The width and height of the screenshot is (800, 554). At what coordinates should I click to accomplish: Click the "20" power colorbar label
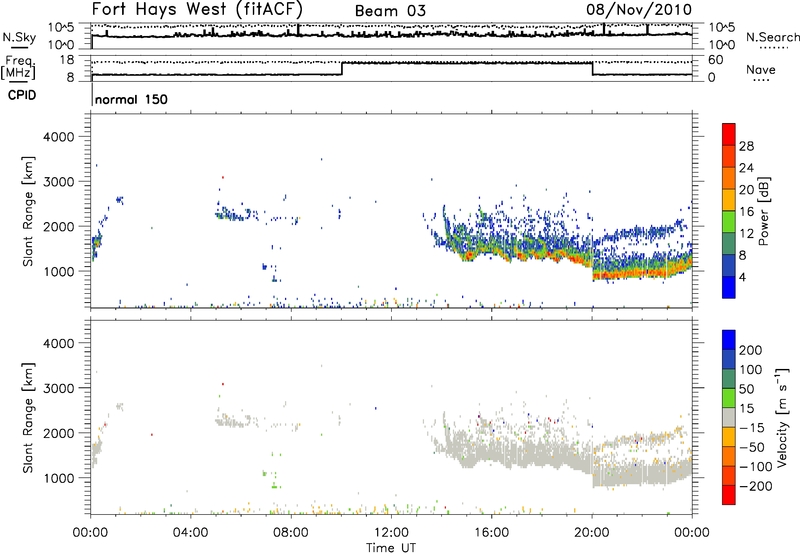(x=746, y=190)
